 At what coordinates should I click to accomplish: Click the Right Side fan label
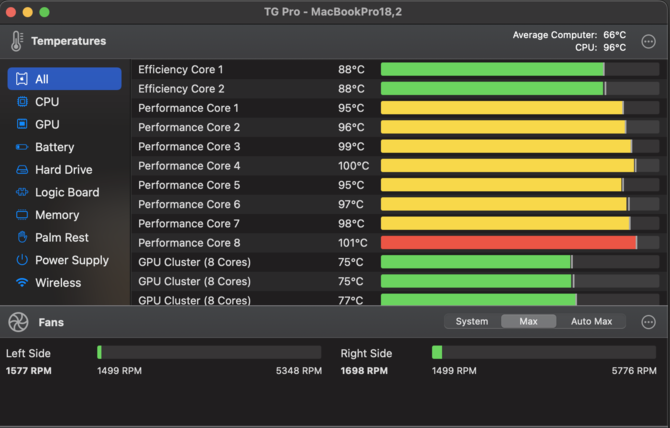pyautogui.click(x=366, y=353)
